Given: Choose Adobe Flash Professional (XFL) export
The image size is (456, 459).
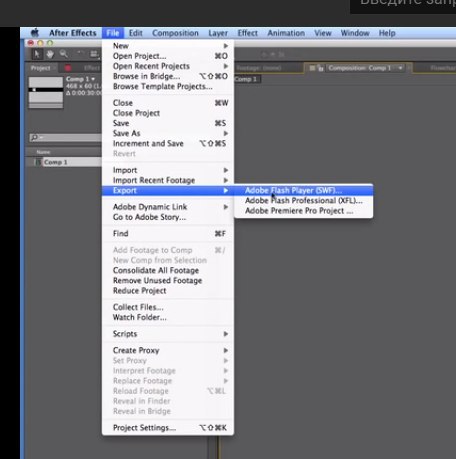Looking at the screenshot, I should (x=303, y=200).
